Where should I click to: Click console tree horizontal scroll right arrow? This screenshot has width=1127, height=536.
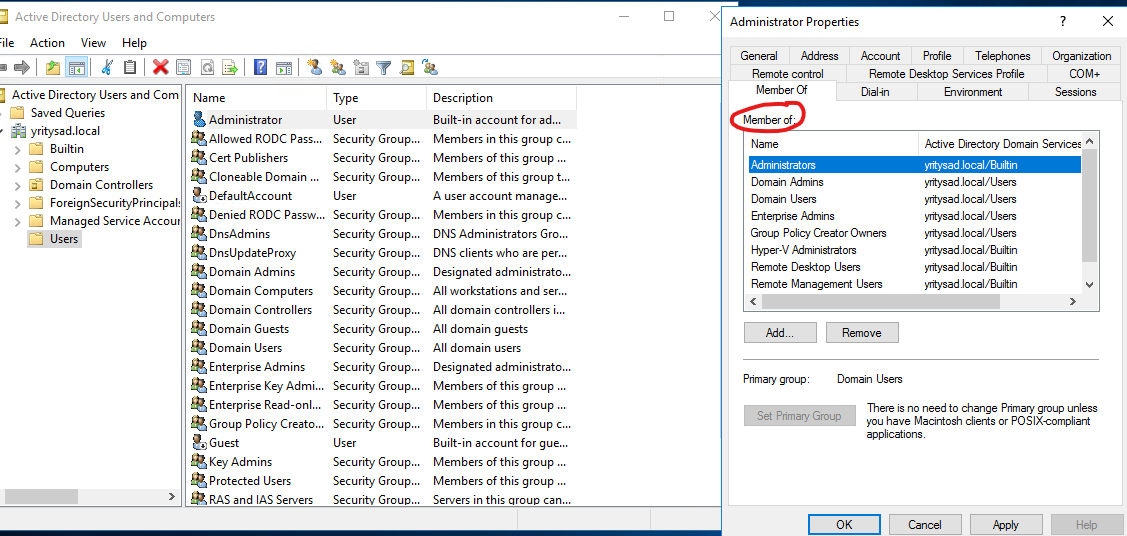[172, 496]
